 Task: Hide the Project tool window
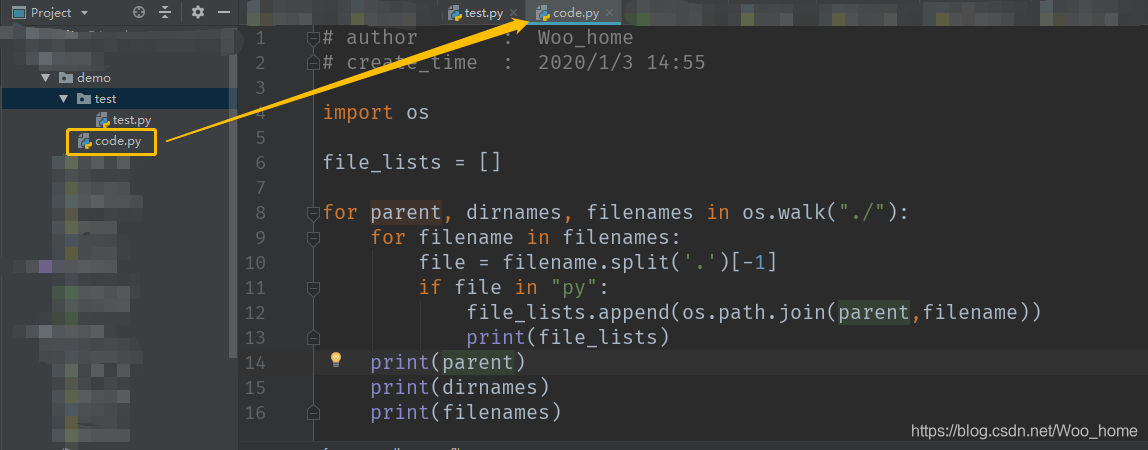click(x=224, y=12)
